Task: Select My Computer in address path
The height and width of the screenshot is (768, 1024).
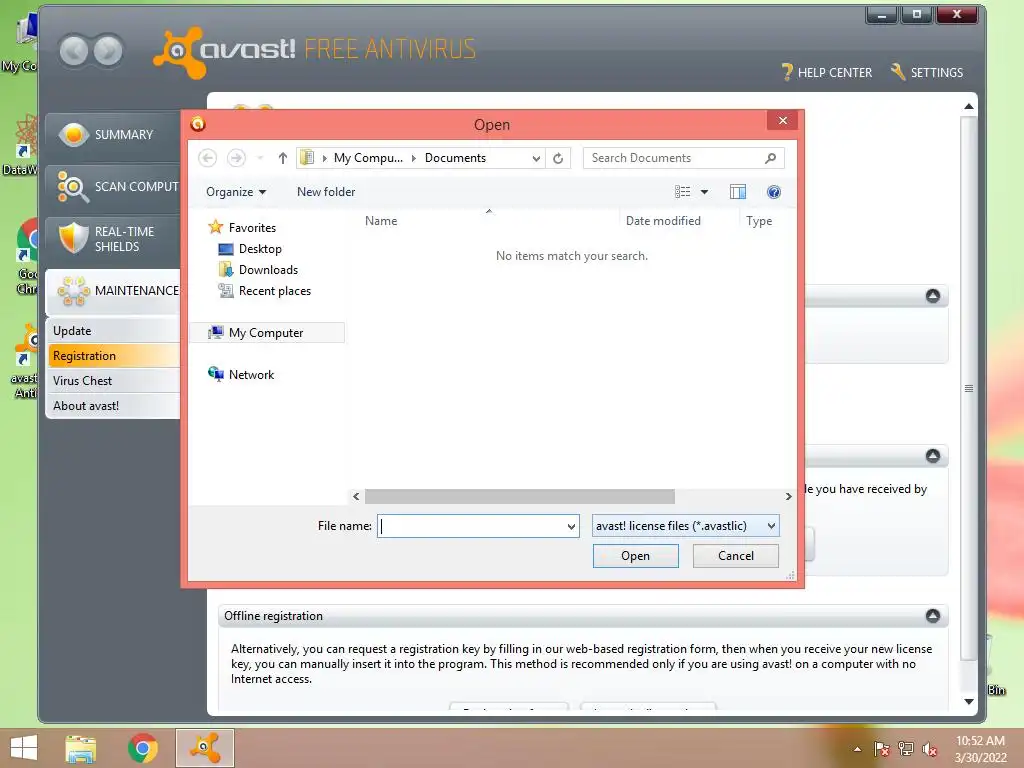Action: click(368, 158)
